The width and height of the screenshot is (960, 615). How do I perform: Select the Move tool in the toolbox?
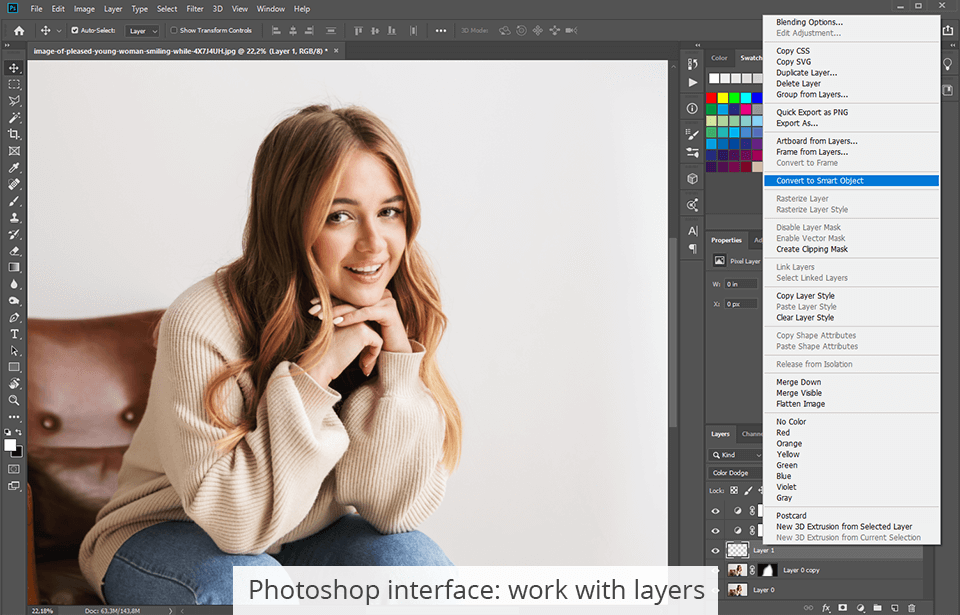point(14,68)
